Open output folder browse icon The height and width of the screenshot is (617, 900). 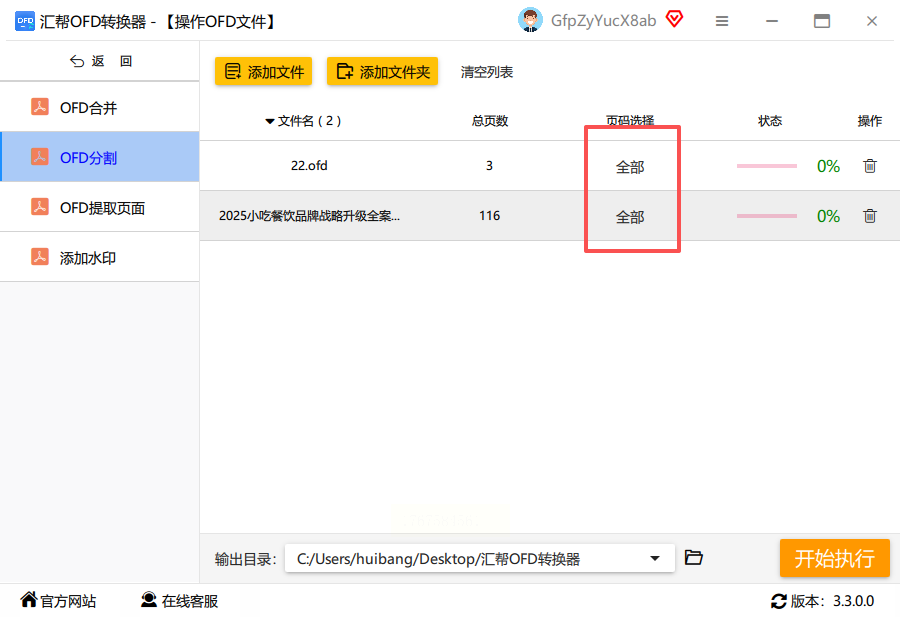click(x=693, y=557)
